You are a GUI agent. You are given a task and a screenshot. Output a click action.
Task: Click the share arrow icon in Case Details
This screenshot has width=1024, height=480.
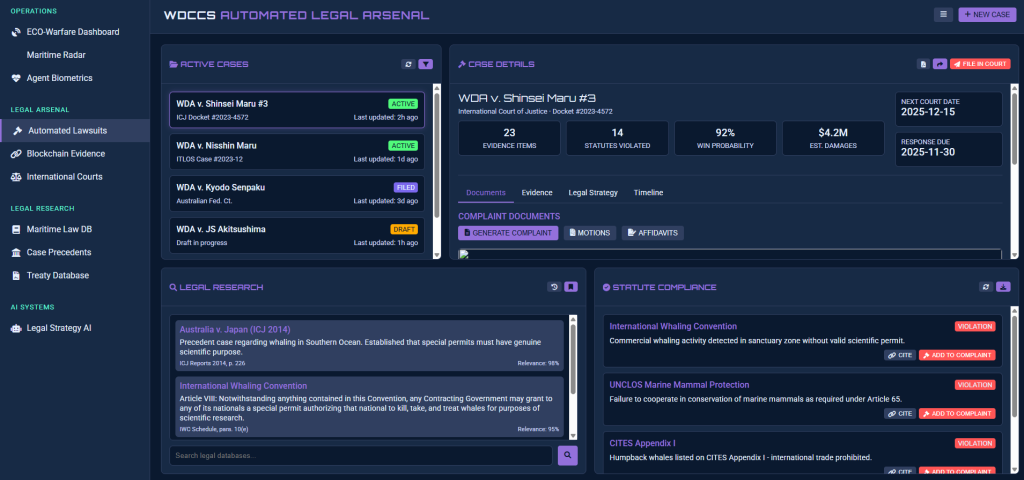[940, 64]
